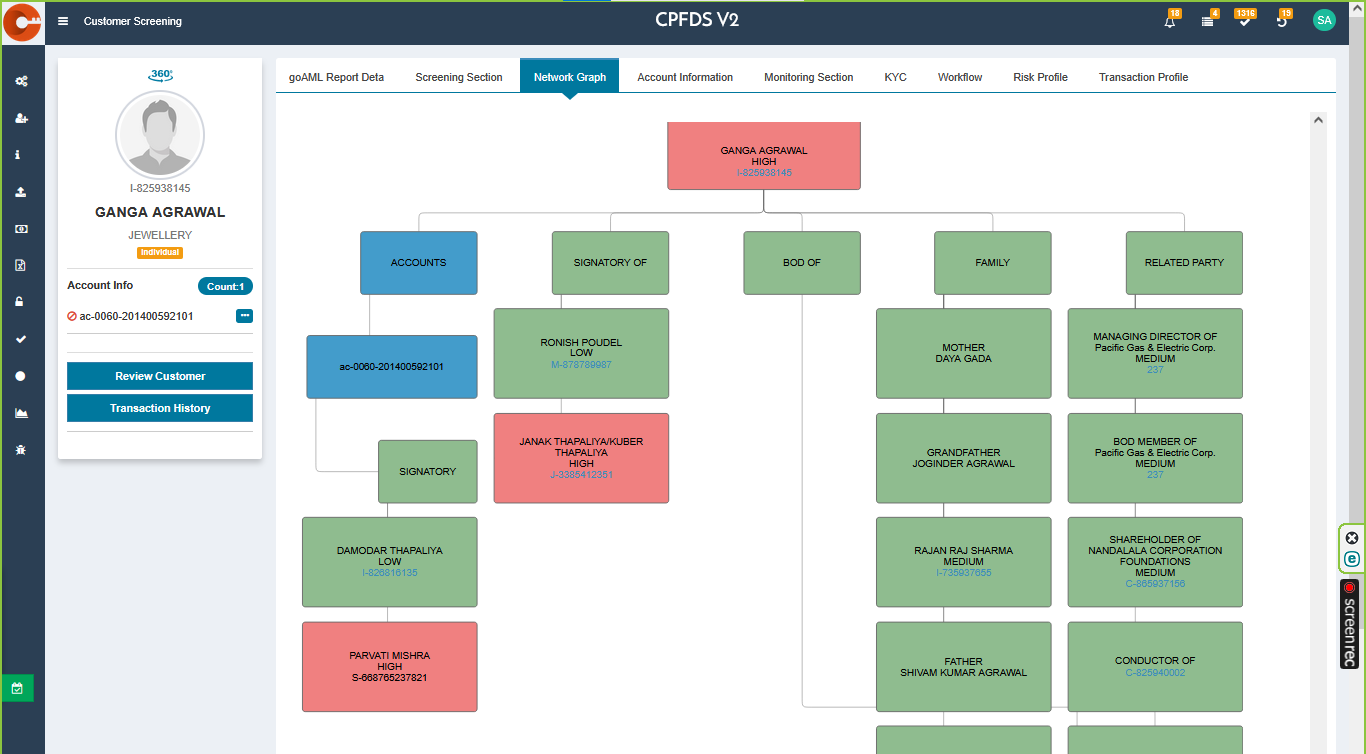
Task: Click the bug icon in left sidebar
Action: coord(21,450)
